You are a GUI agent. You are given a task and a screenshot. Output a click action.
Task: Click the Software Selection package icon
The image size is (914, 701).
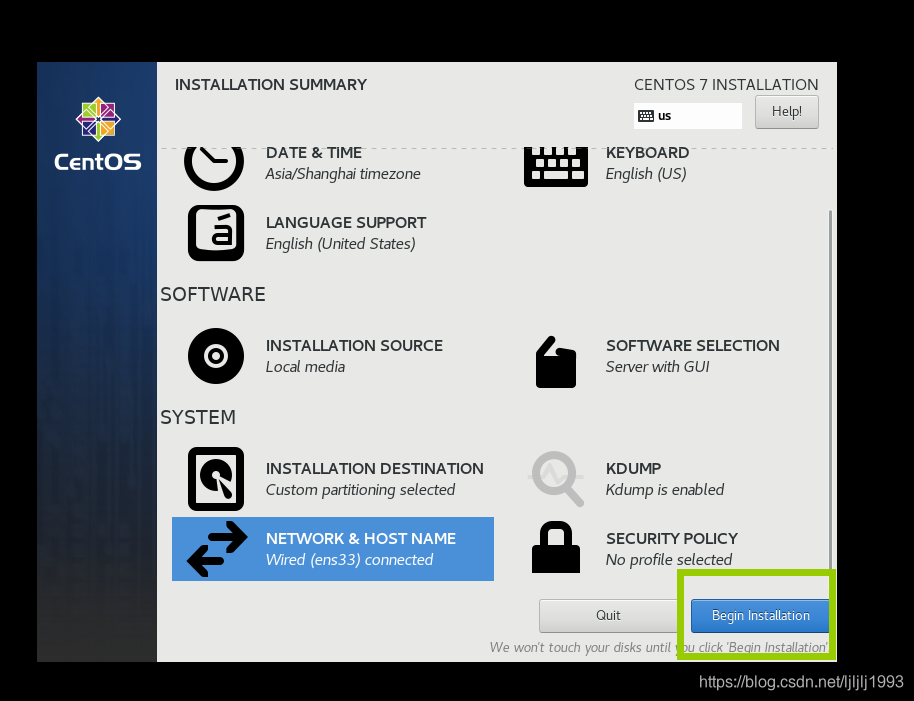[556, 362]
